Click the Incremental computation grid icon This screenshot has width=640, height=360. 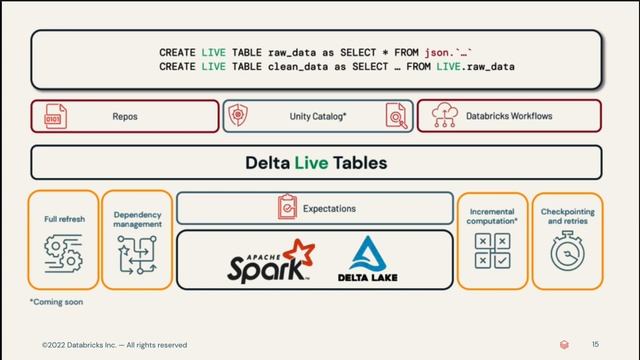[492, 251]
